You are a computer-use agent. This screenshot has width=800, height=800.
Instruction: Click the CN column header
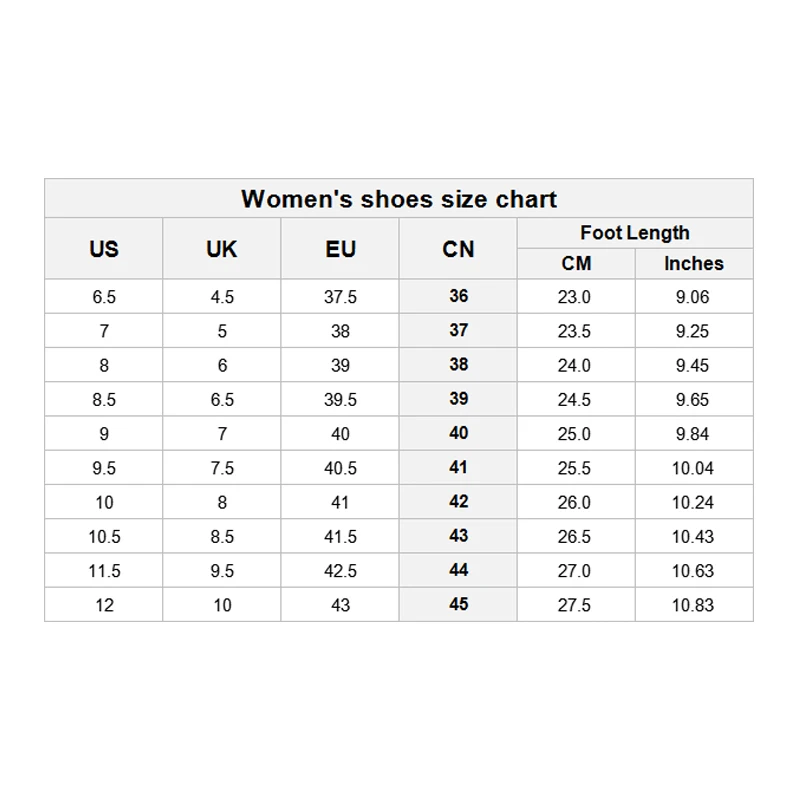point(458,249)
